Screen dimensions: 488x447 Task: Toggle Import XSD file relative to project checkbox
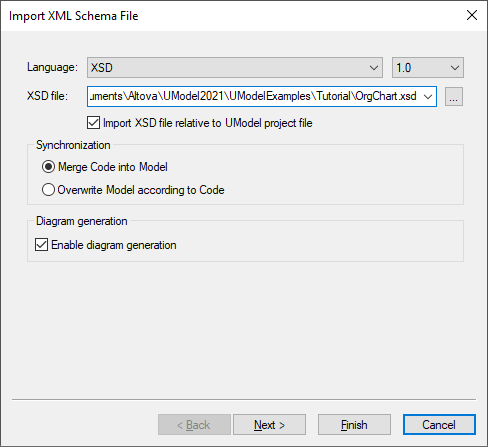[x=93, y=123]
